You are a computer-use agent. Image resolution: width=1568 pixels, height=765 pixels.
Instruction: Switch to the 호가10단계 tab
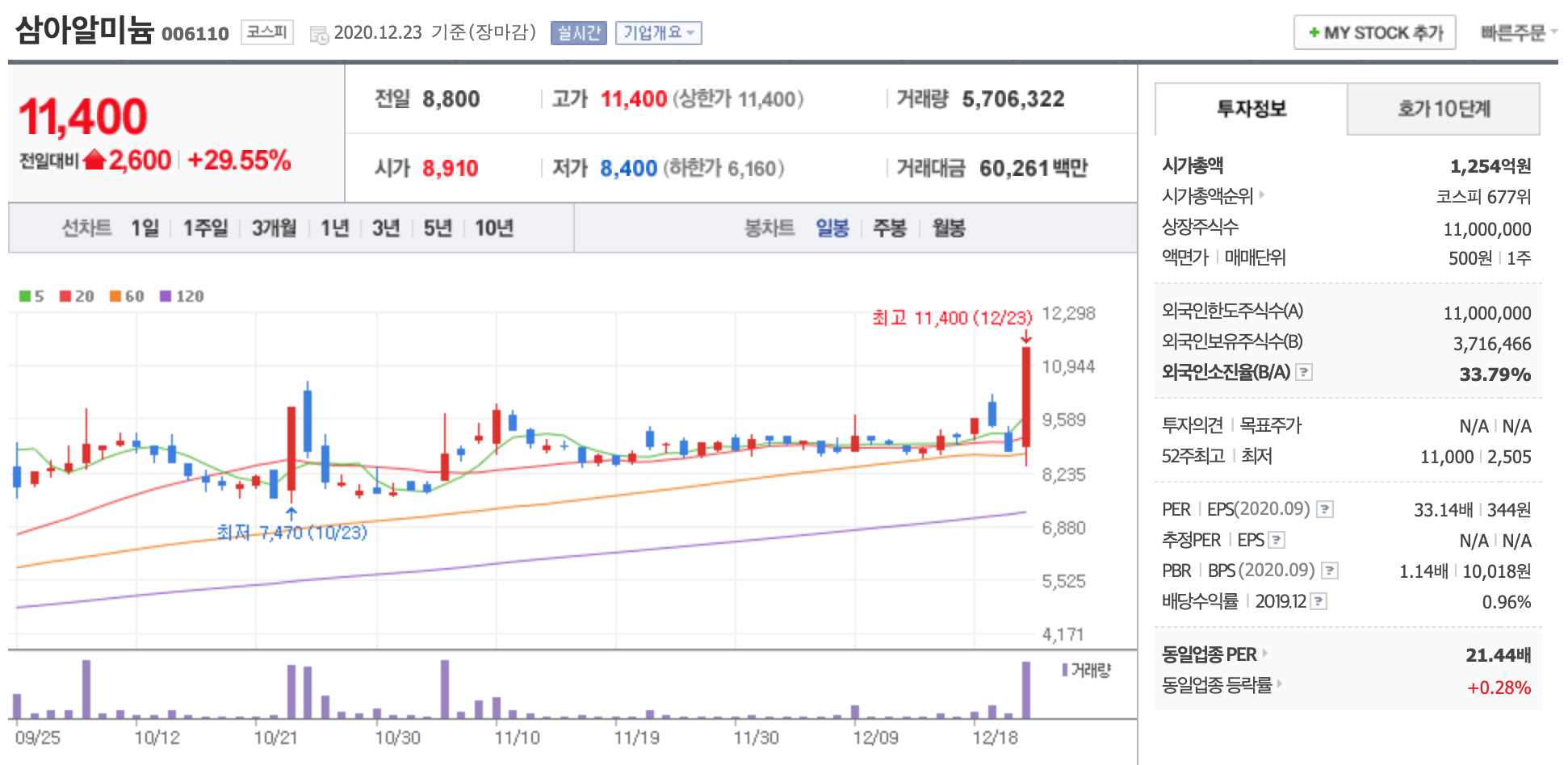click(x=1444, y=109)
